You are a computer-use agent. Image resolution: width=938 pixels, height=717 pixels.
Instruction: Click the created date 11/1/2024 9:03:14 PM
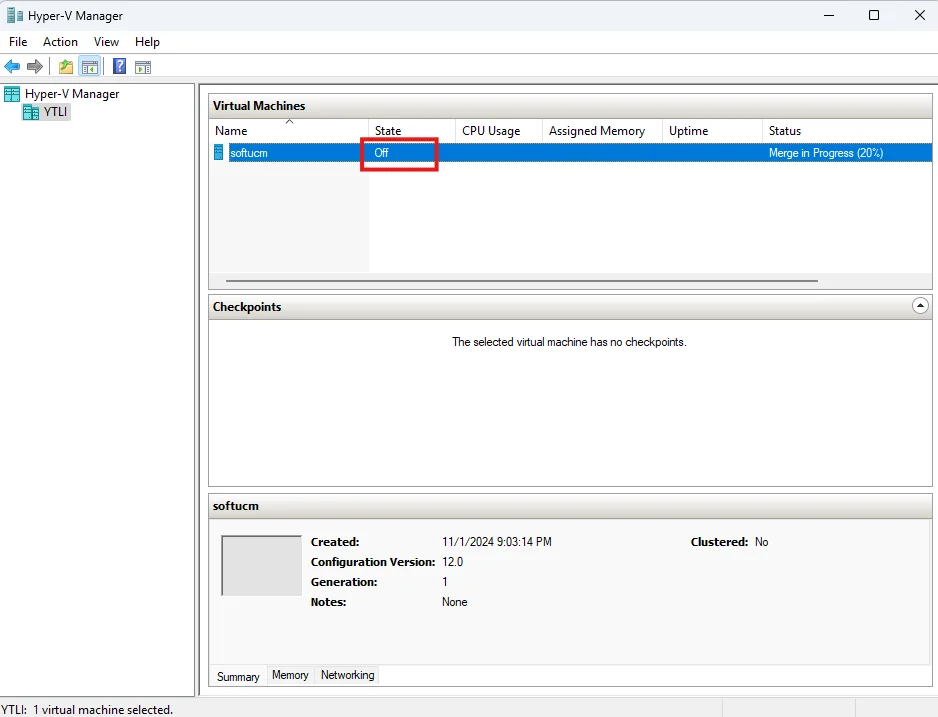pyautogui.click(x=497, y=542)
